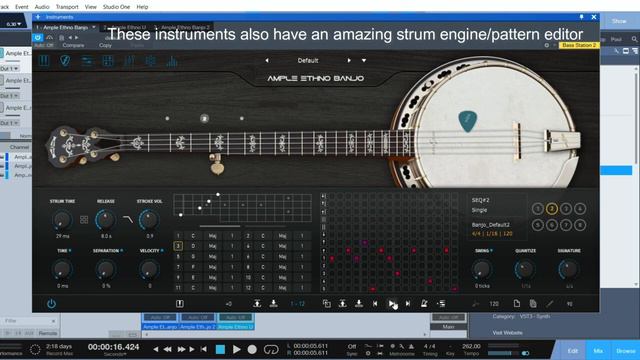Viewport: 640px width, 360px height.
Task: Adjust the RELEASE knob
Action: tap(105, 220)
